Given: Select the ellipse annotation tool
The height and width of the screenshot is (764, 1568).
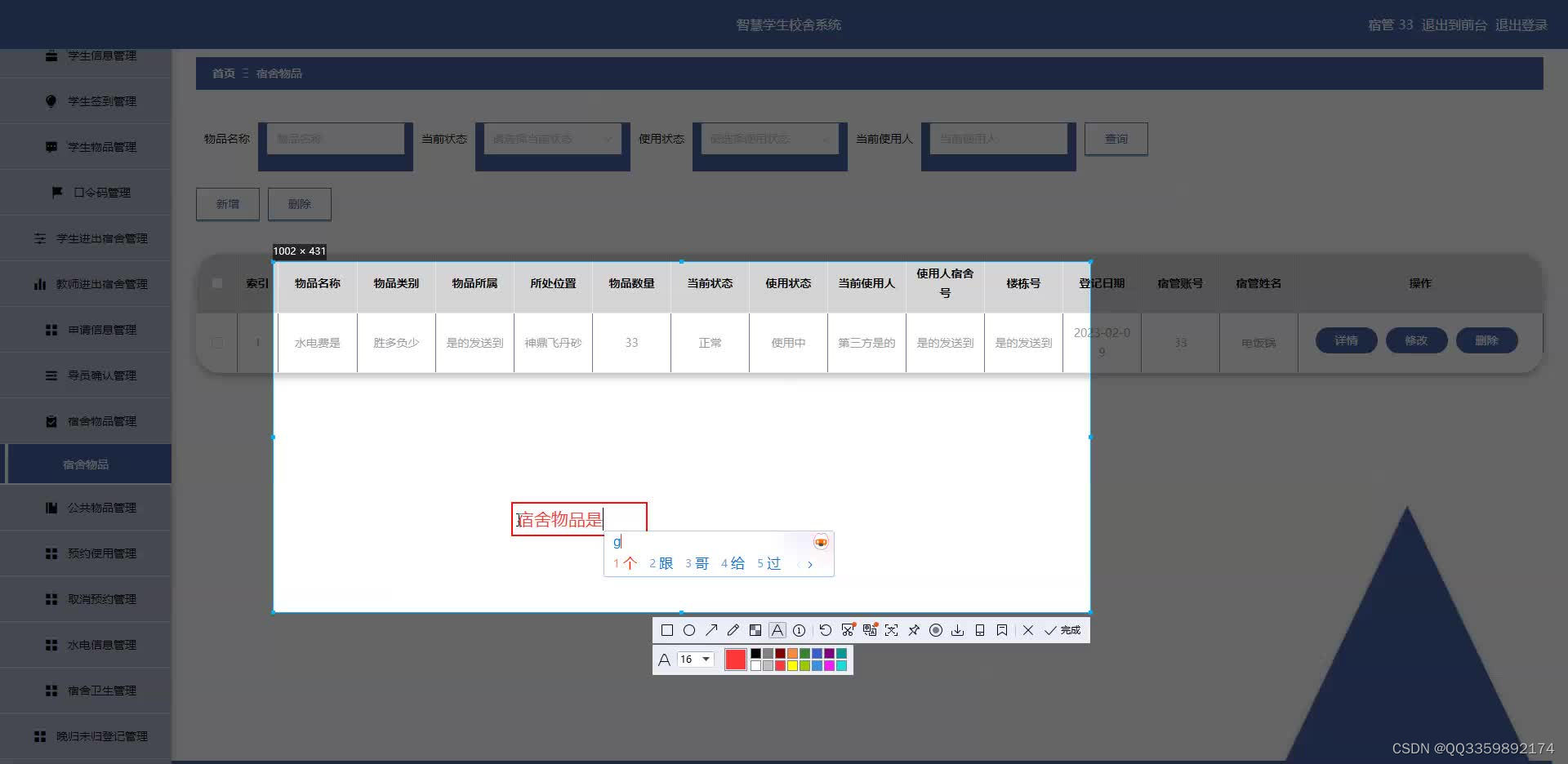Looking at the screenshot, I should tap(689, 630).
